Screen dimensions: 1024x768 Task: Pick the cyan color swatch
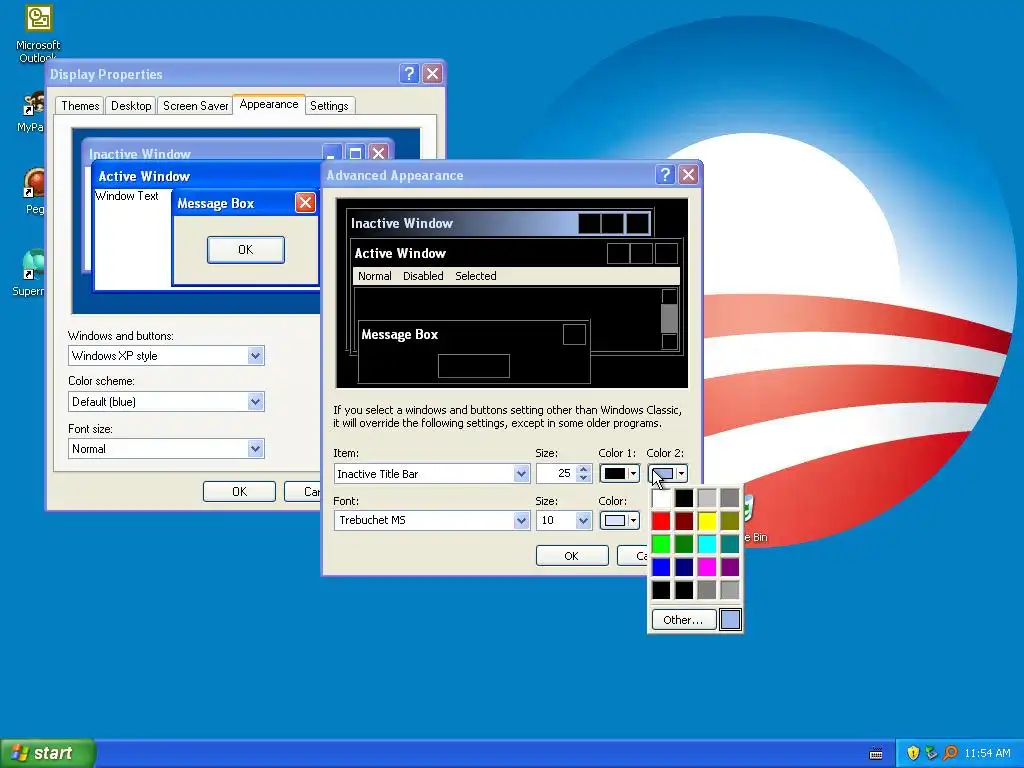tap(707, 544)
